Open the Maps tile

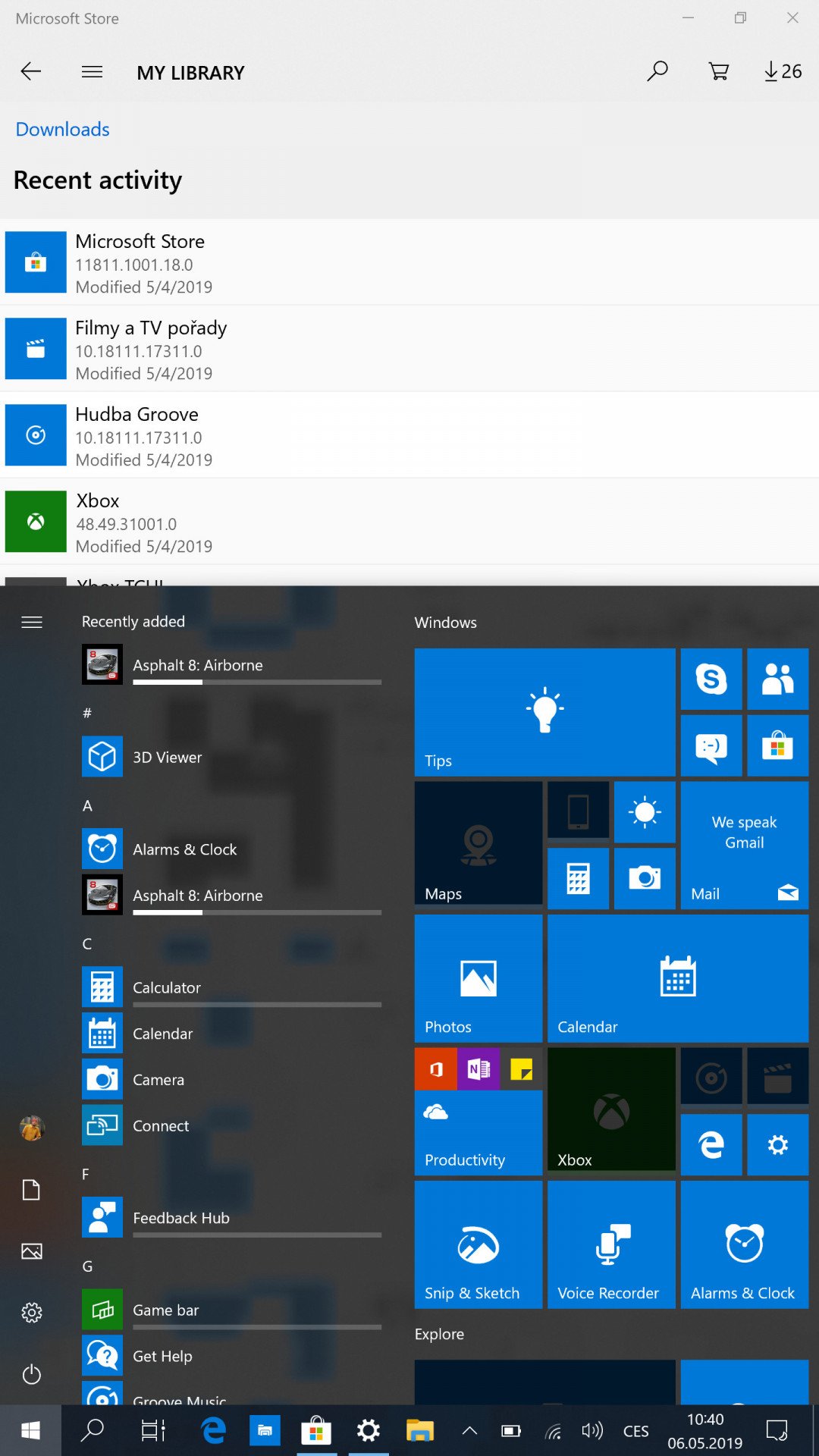(479, 843)
